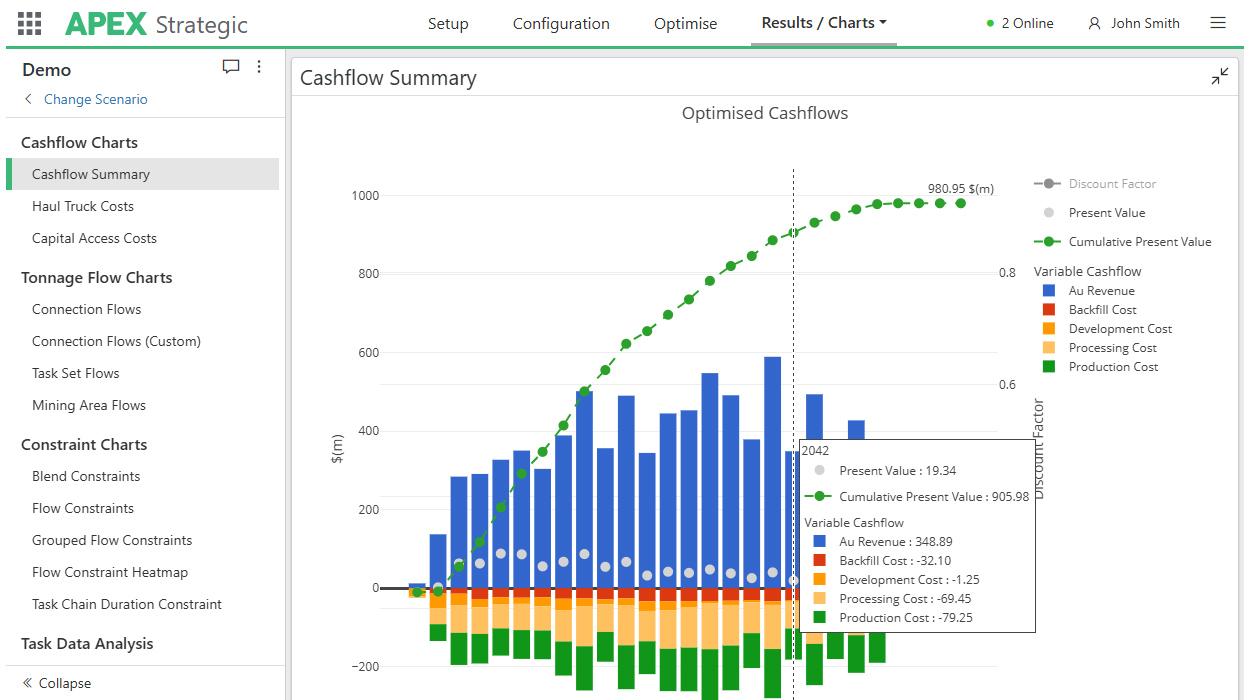Screen dimensions: 1250x700
Task: Open Haul Truck Costs chart
Action: click(x=83, y=206)
